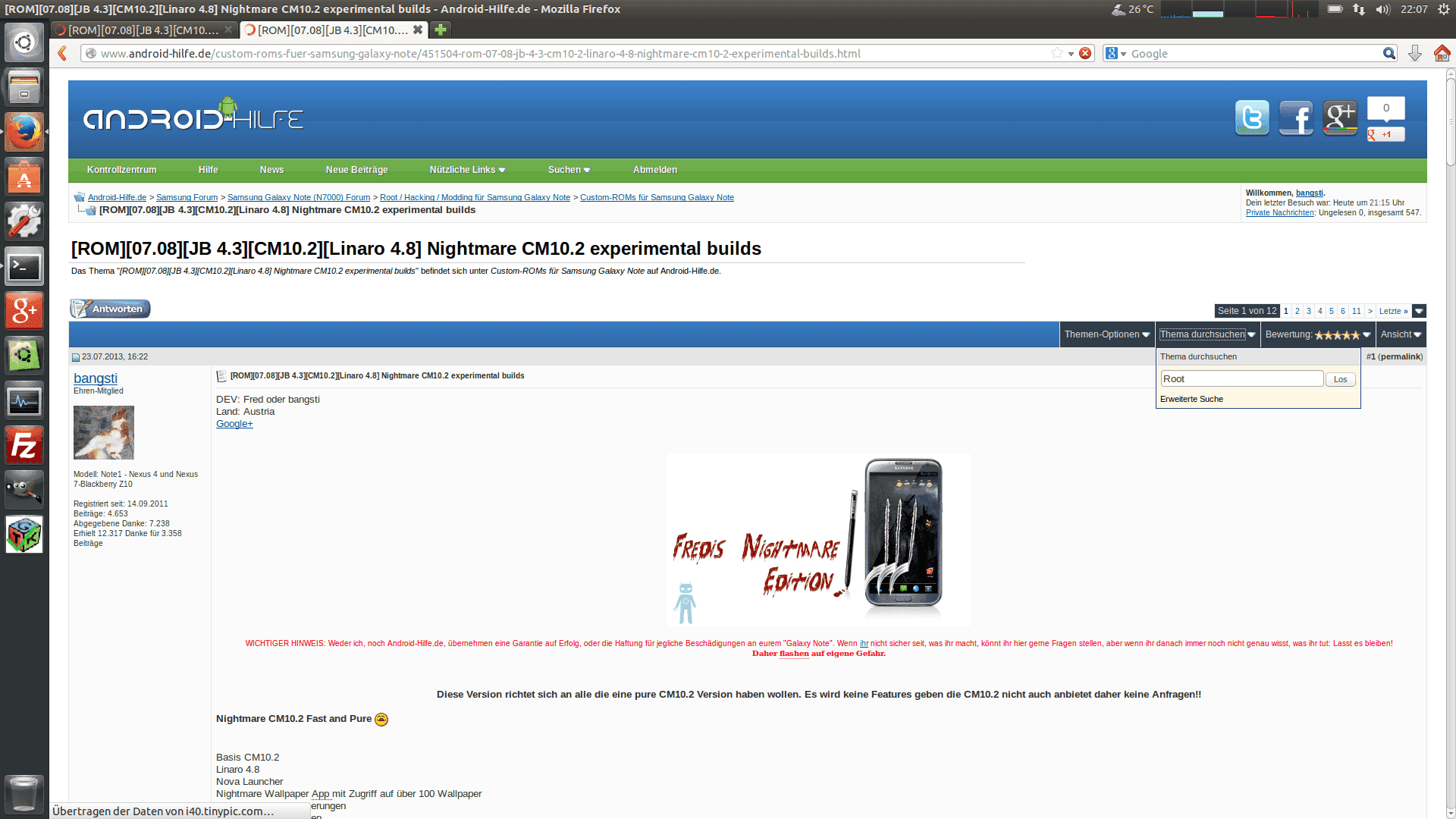Open bangsti user profile name
The width and height of the screenshot is (1456, 819).
pos(96,378)
